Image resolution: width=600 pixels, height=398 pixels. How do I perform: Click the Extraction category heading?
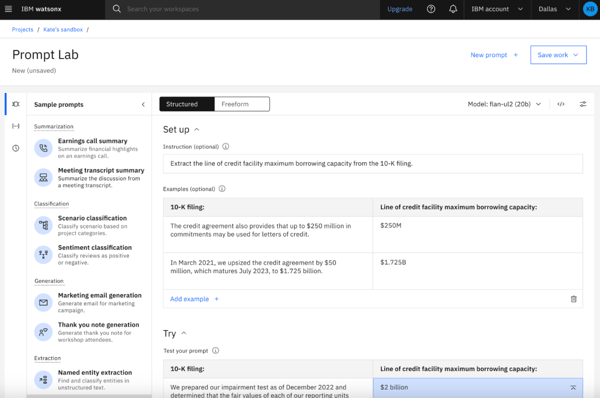click(47, 358)
